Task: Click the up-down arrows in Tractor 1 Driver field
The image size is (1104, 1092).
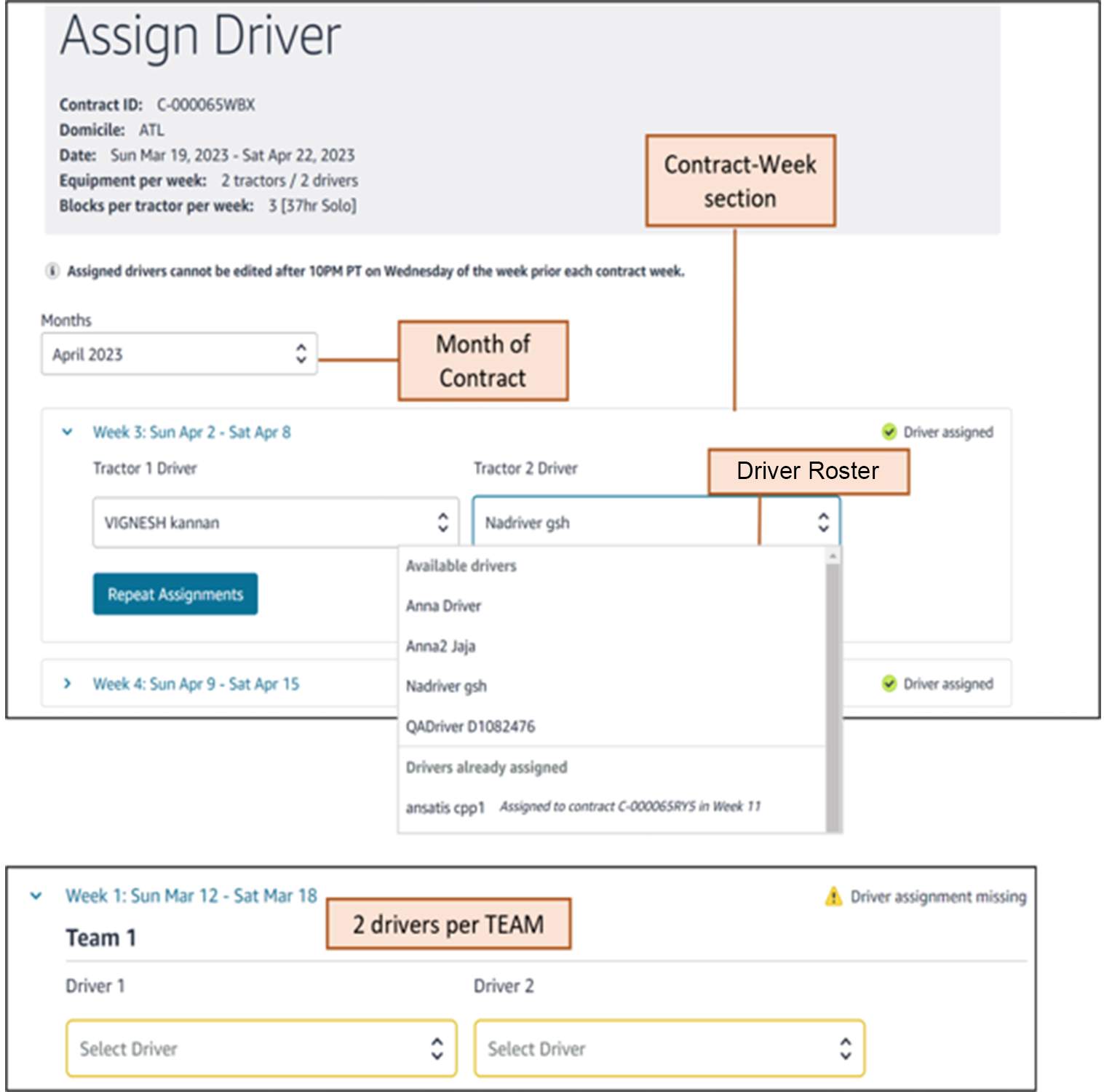Action: point(442,522)
